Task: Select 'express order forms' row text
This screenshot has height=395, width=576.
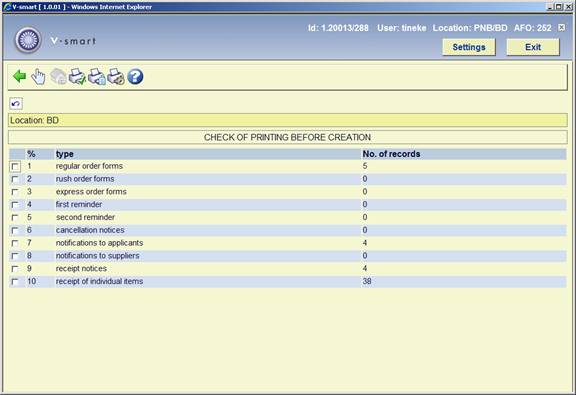Action: click(x=91, y=192)
